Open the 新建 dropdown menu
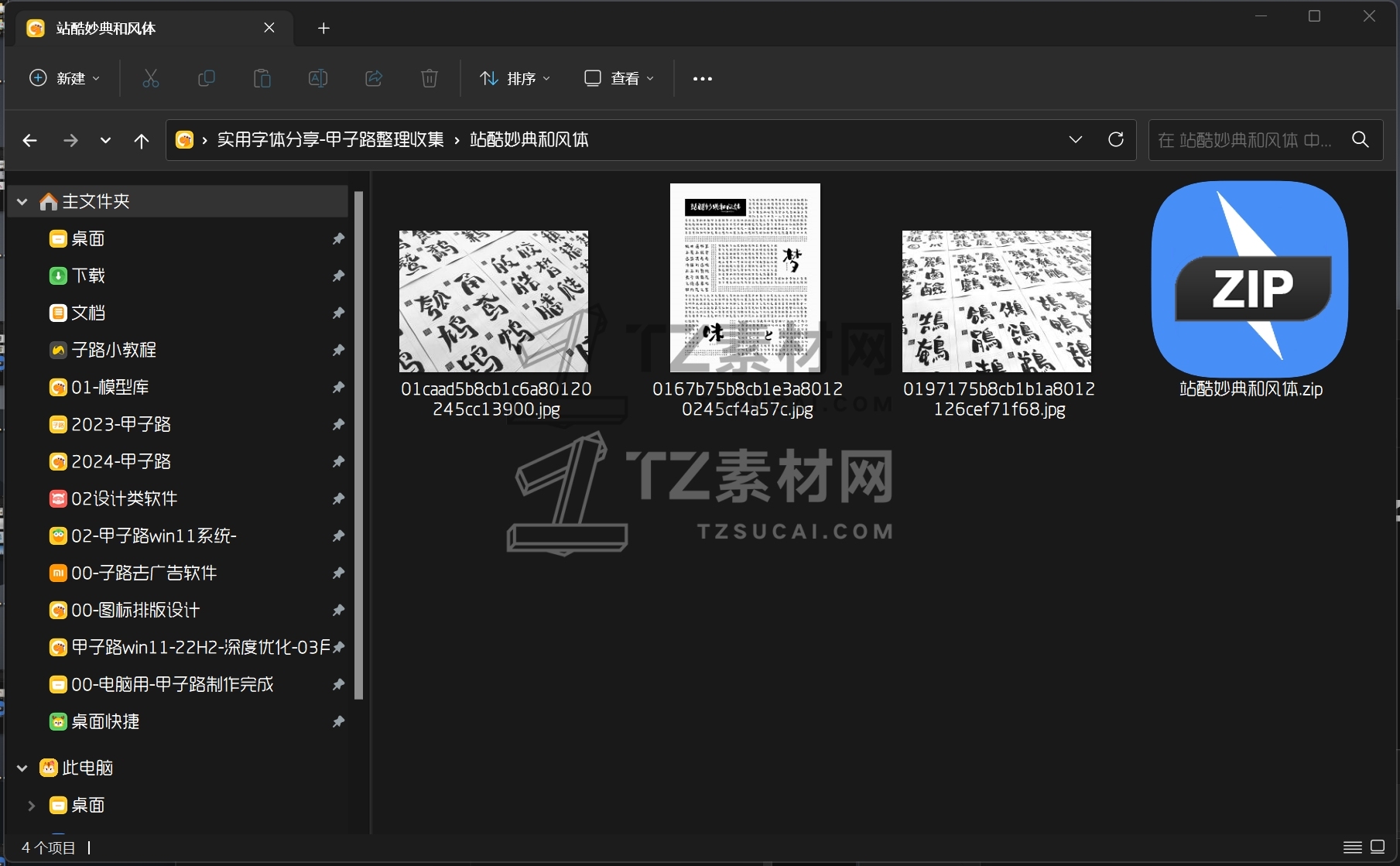The height and width of the screenshot is (866, 1400). 65,78
